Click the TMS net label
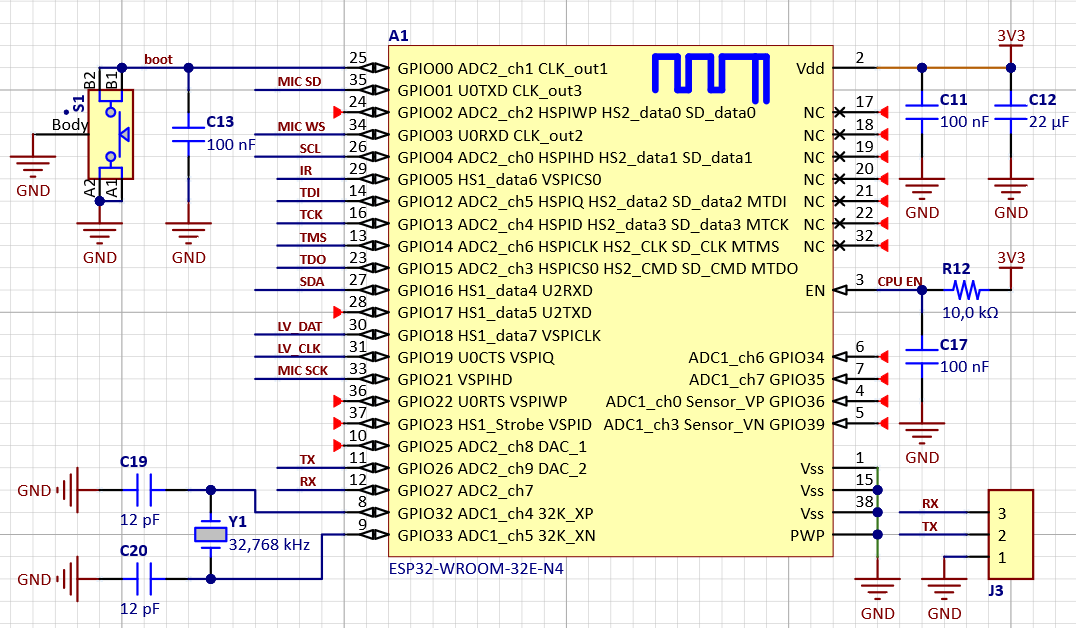Image resolution: width=1076 pixels, height=628 pixels. pyautogui.click(x=313, y=237)
